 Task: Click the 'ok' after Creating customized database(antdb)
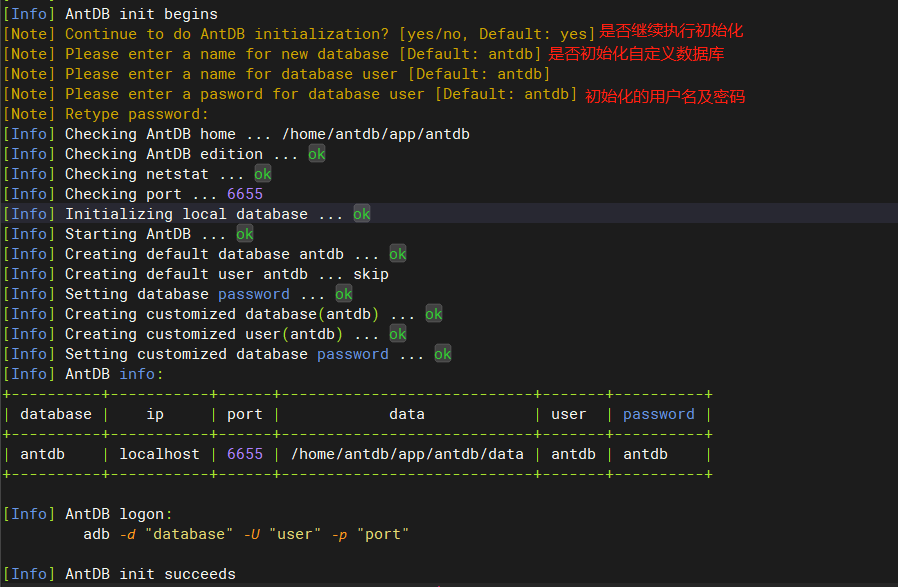434,314
